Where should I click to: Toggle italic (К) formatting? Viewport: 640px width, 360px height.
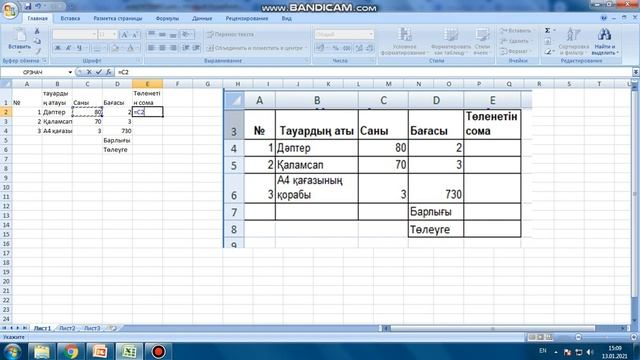68,48
